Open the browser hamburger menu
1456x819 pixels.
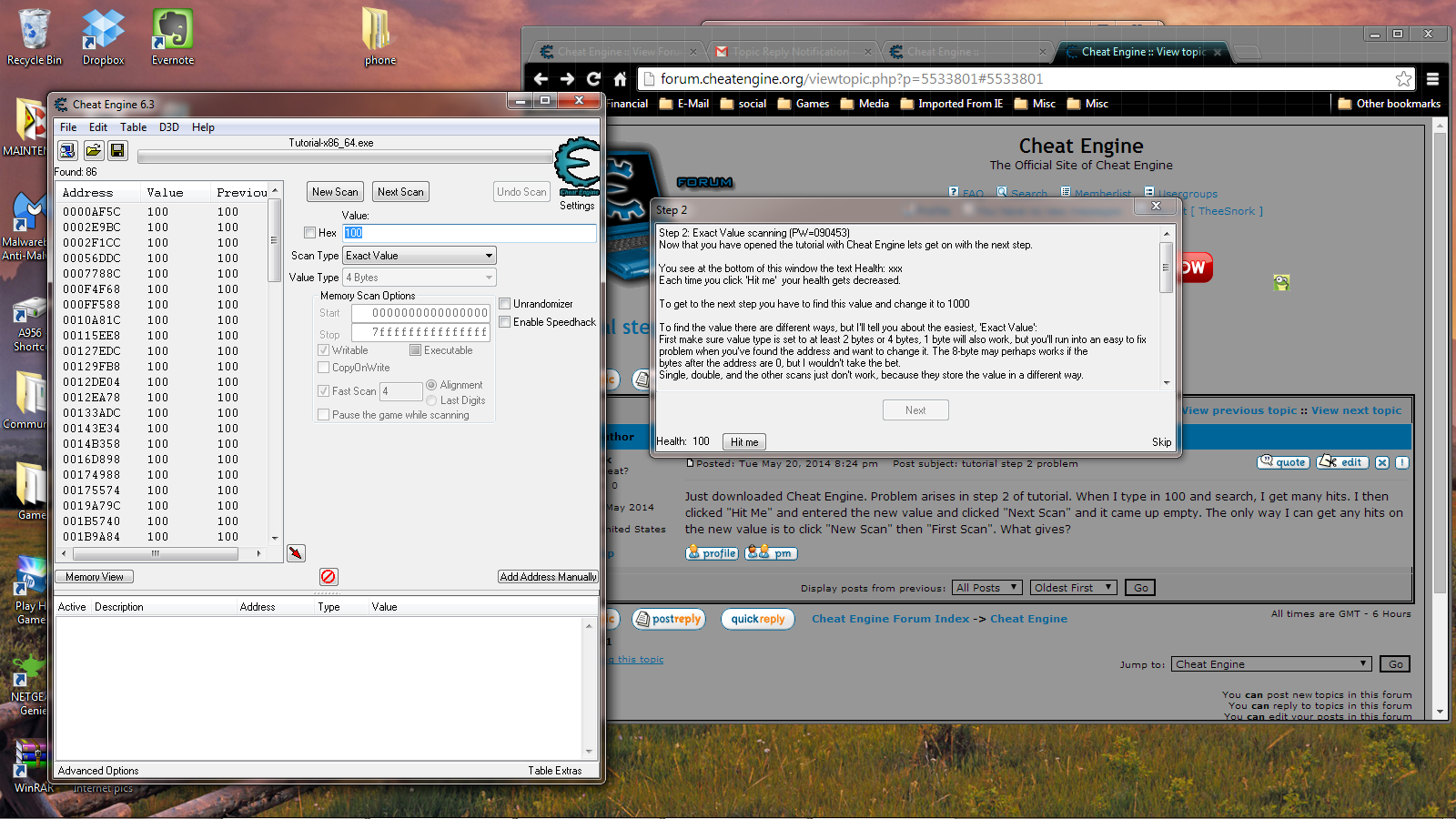[x=1432, y=79]
